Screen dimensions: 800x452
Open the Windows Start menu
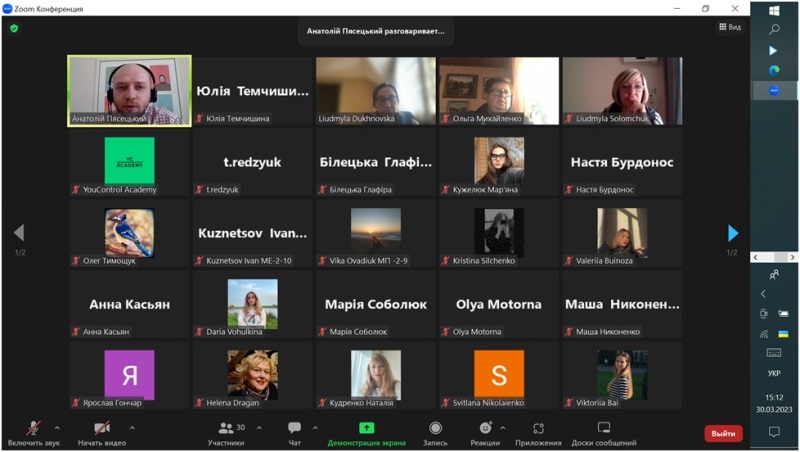(x=774, y=11)
